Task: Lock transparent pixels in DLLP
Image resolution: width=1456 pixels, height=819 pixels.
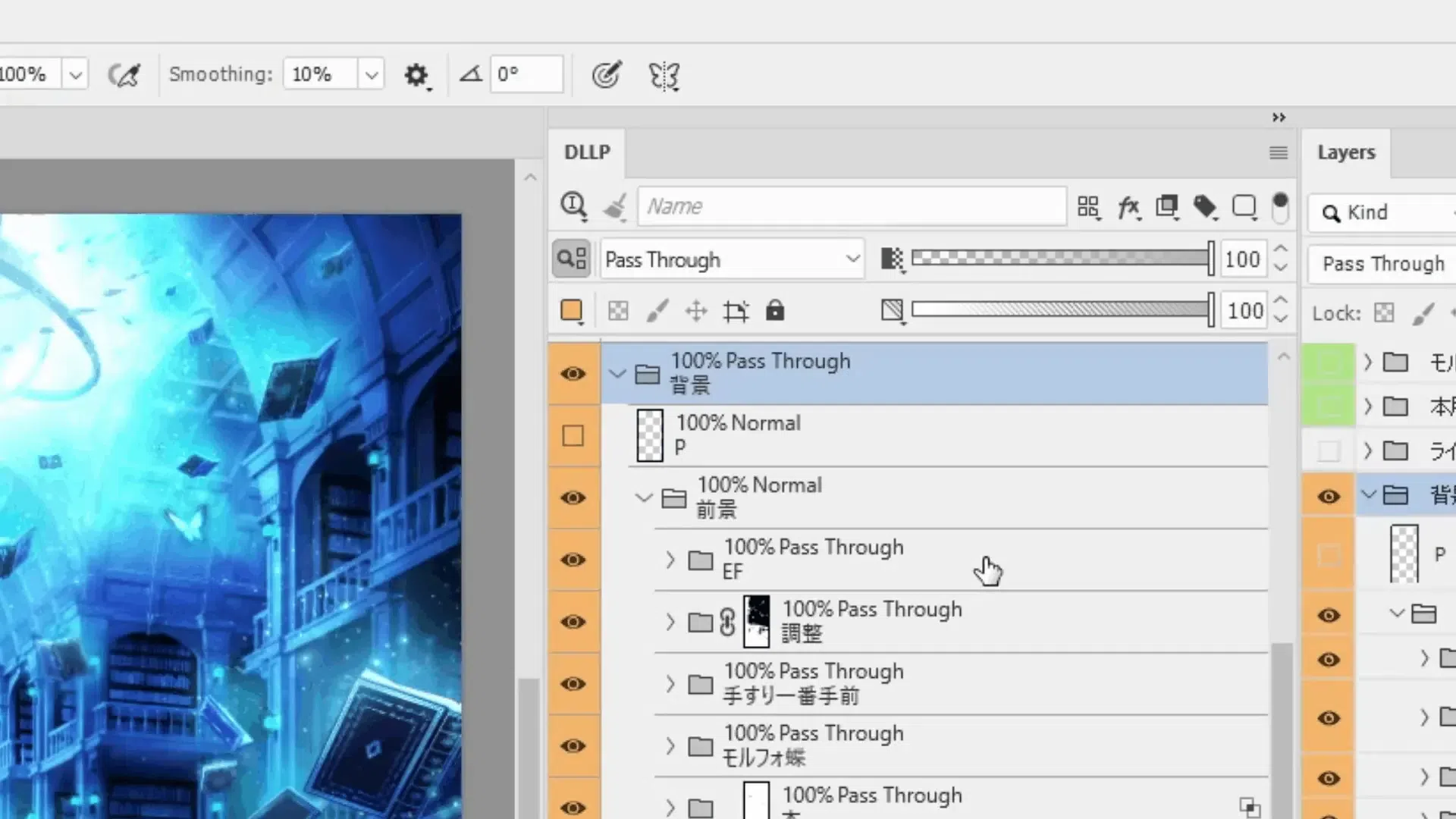Action: [x=618, y=311]
